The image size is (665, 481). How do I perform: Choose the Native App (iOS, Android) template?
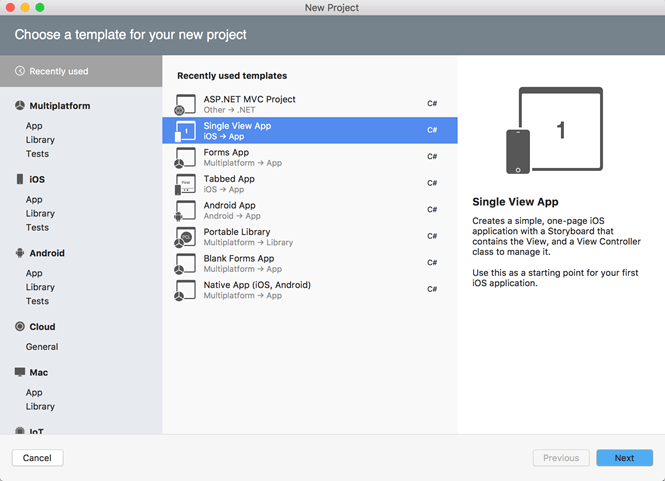(310, 290)
